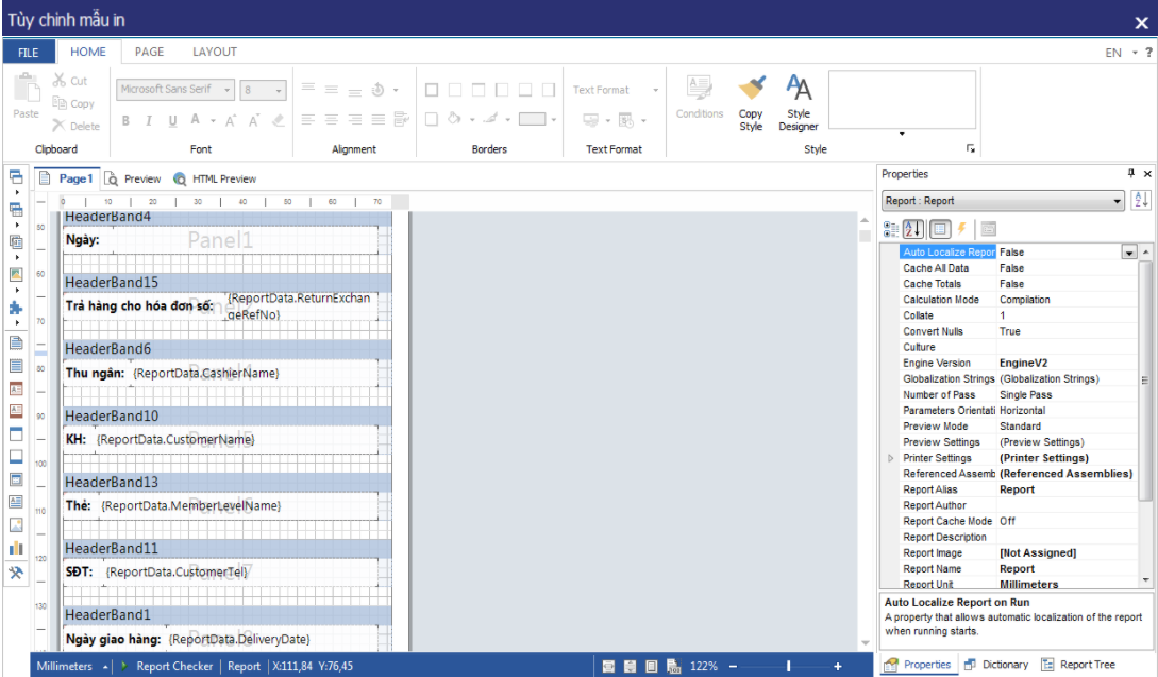Open the Style Designer tool
Image resolution: width=1158 pixels, height=677 pixels.
[x=798, y=90]
